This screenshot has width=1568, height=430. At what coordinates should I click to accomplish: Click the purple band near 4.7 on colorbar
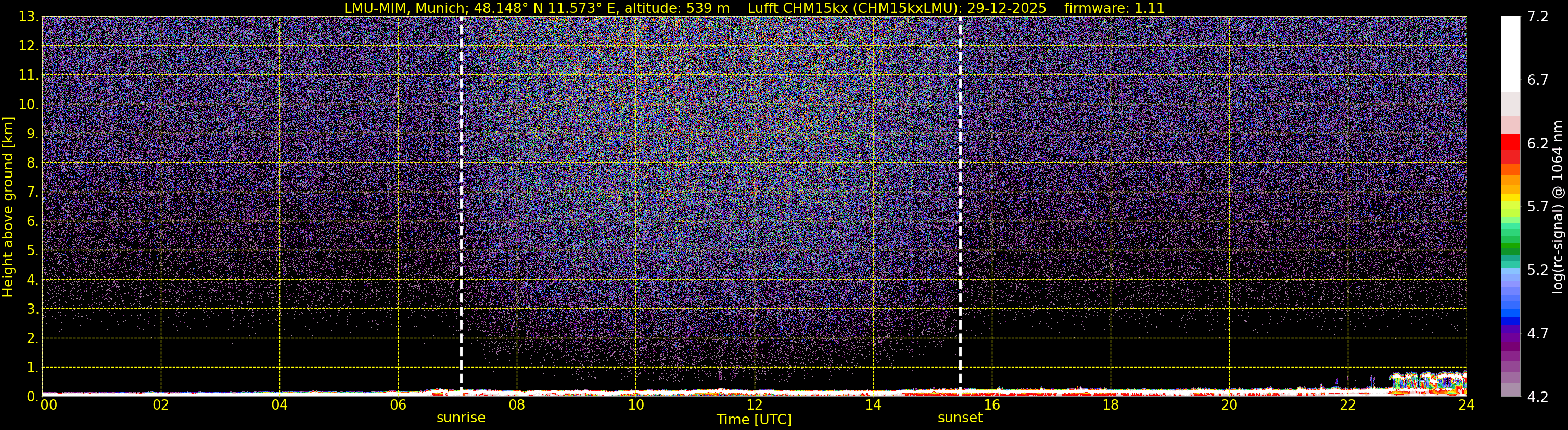[x=1510, y=334]
